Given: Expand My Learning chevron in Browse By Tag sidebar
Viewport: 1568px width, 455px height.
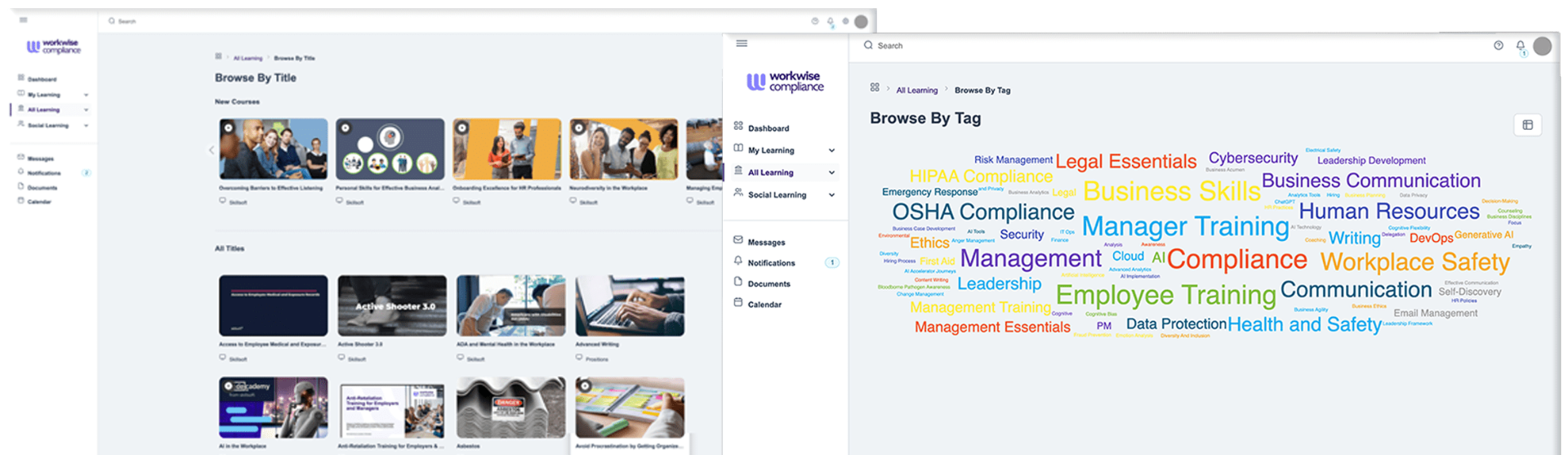Looking at the screenshot, I should pyautogui.click(x=831, y=150).
